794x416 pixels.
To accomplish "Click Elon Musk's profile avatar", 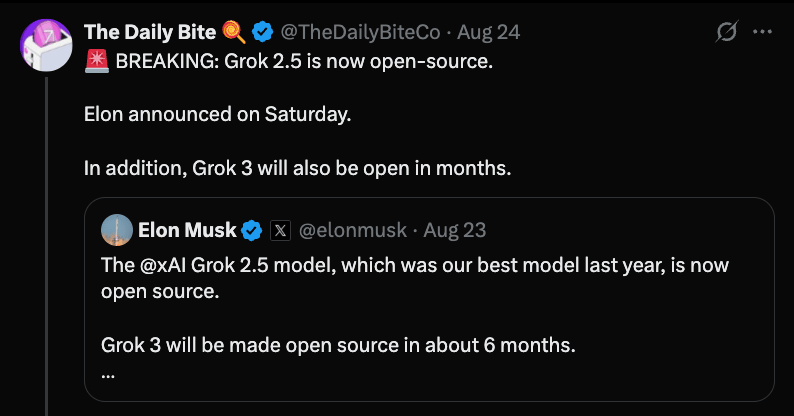I will [117, 230].
